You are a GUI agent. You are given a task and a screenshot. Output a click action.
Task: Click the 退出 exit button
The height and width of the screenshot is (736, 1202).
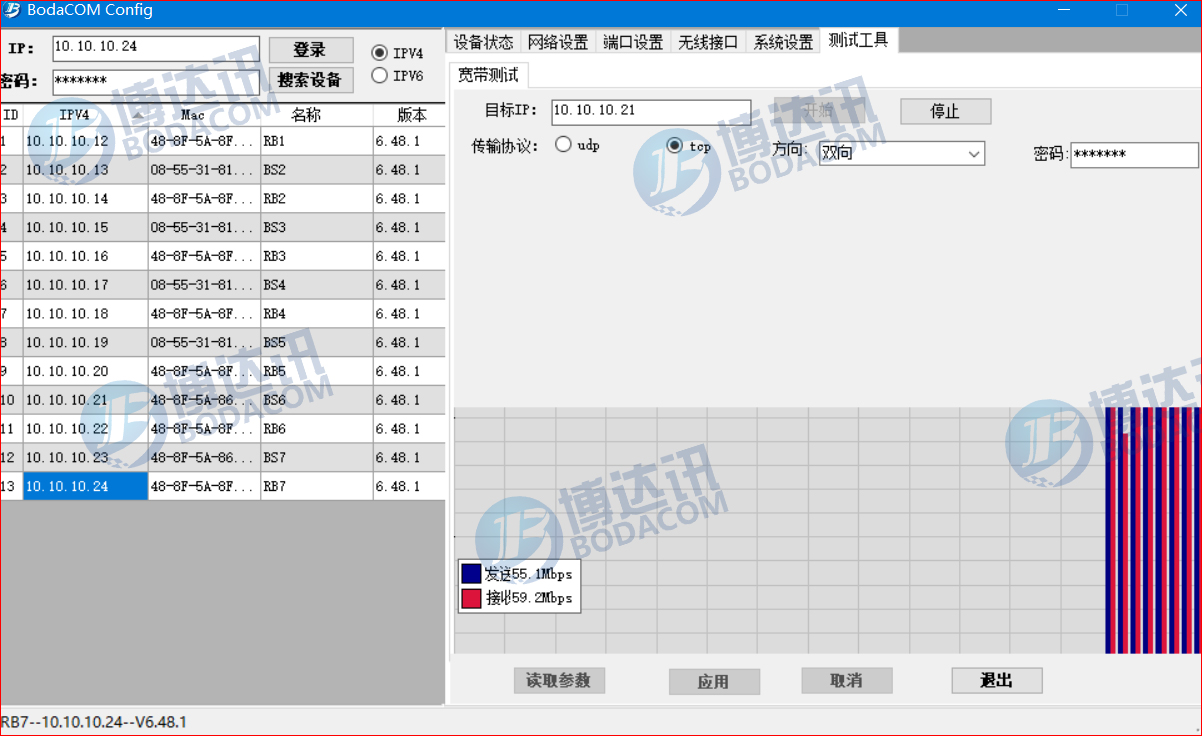pyautogui.click(x=996, y=681)
